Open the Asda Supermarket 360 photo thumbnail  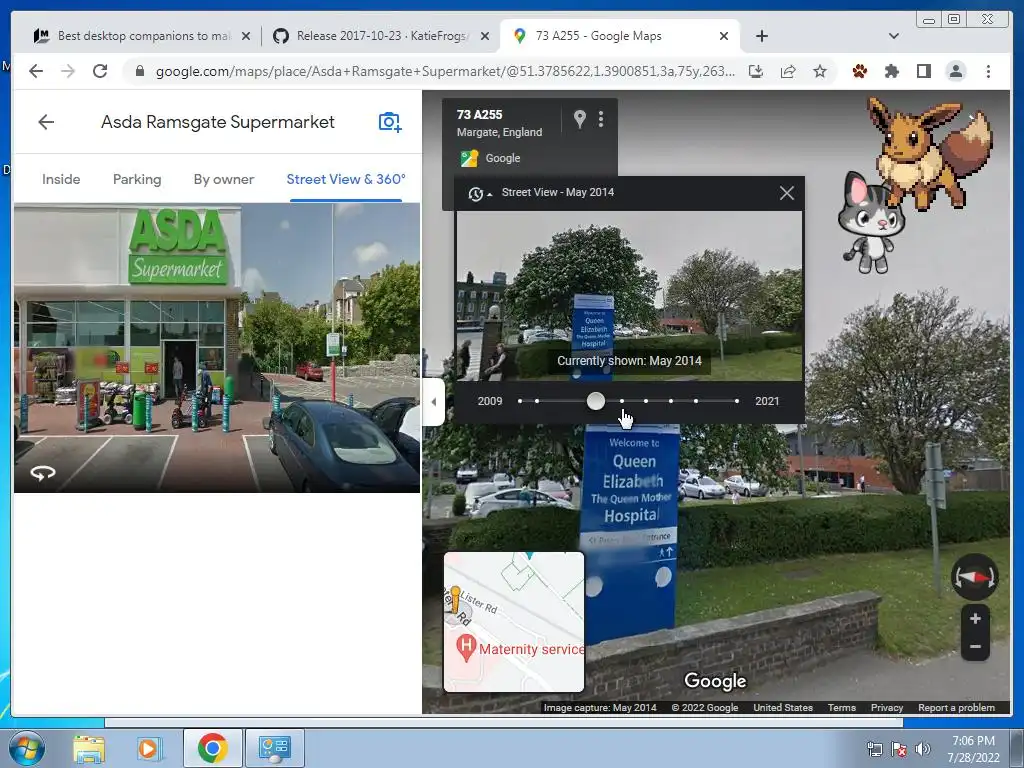(x=217, y=347)
